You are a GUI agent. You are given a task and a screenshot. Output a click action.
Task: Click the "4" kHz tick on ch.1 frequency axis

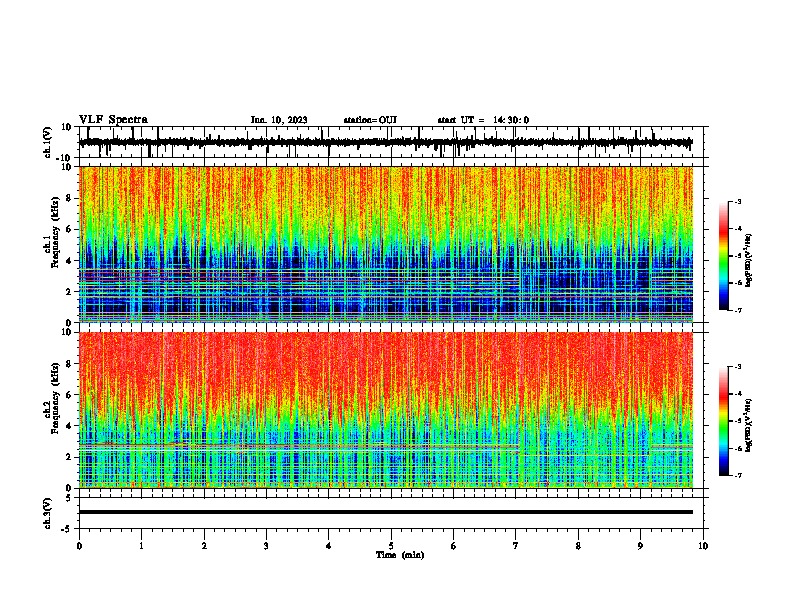coord(69,261)
